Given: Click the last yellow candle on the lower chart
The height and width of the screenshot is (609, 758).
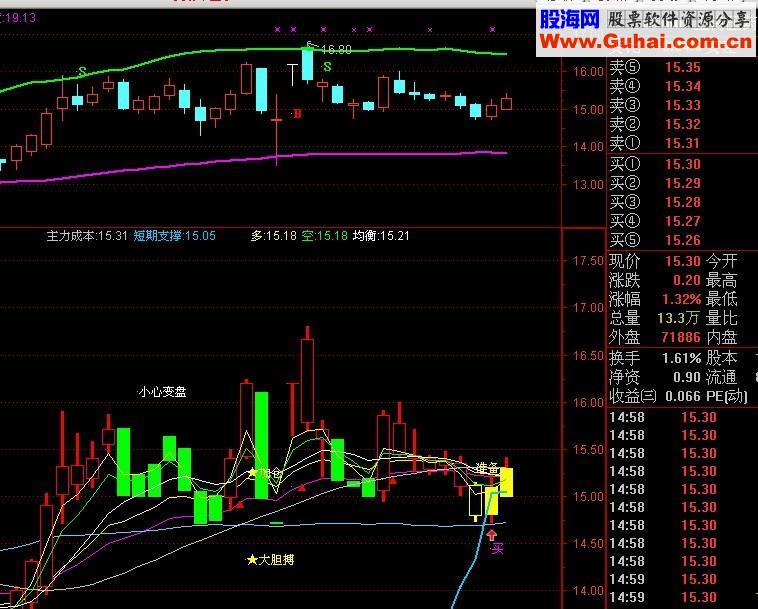Looking at the screenshot, I should (x=507, y=482).
